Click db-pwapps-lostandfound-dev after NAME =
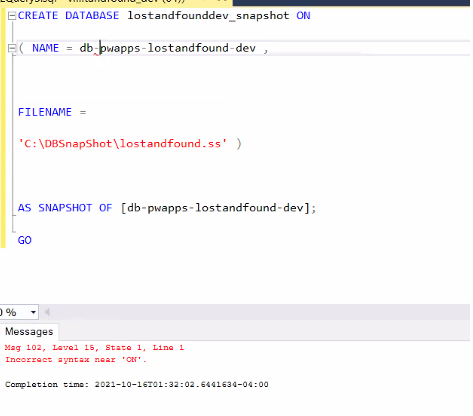 168,48
